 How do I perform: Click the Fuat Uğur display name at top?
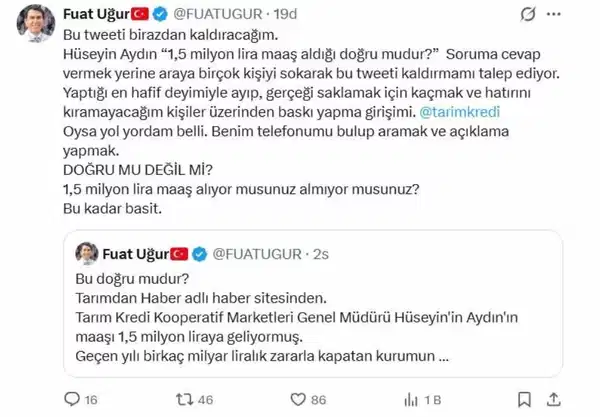96,14
